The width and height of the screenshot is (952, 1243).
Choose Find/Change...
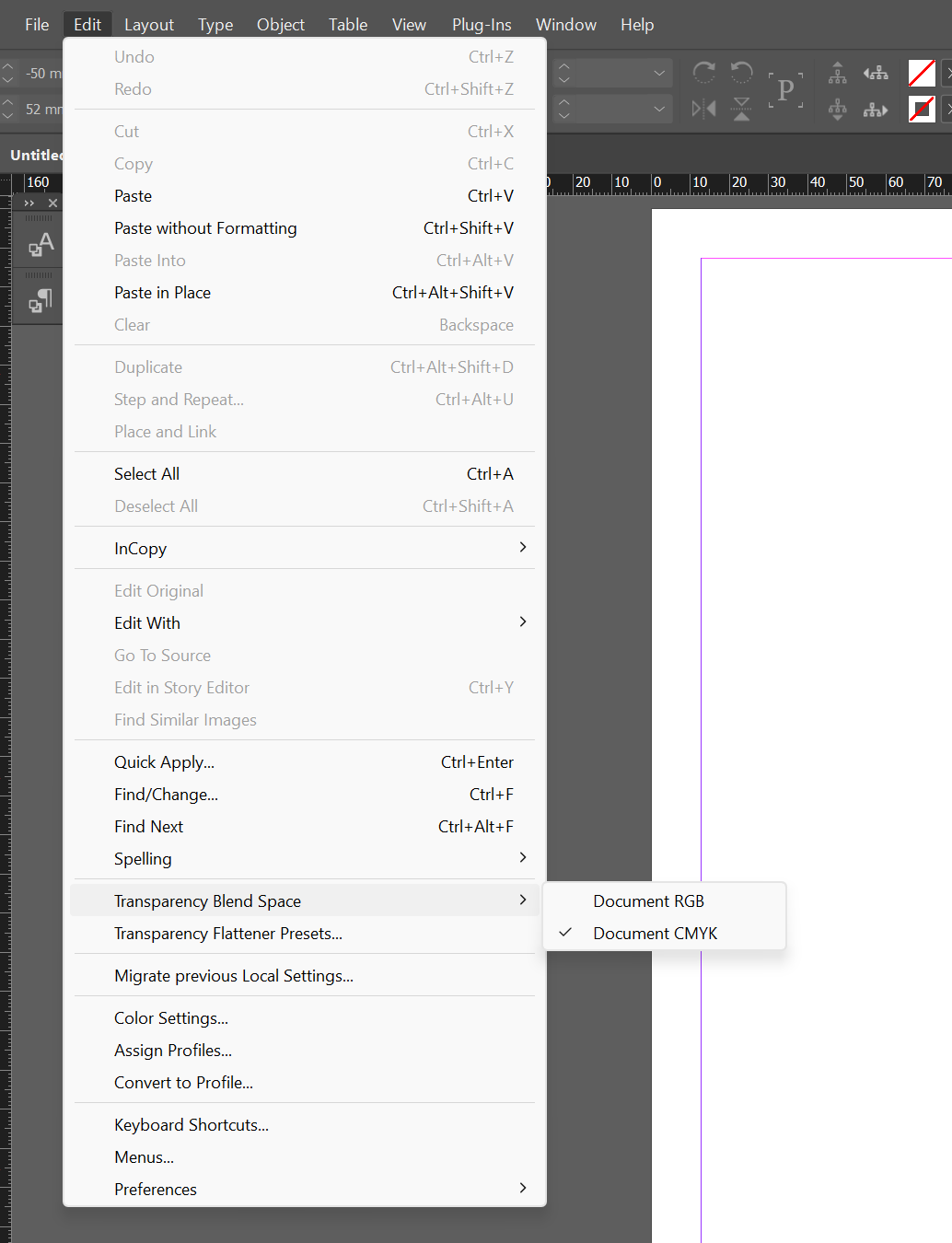(x=304, y=795)
